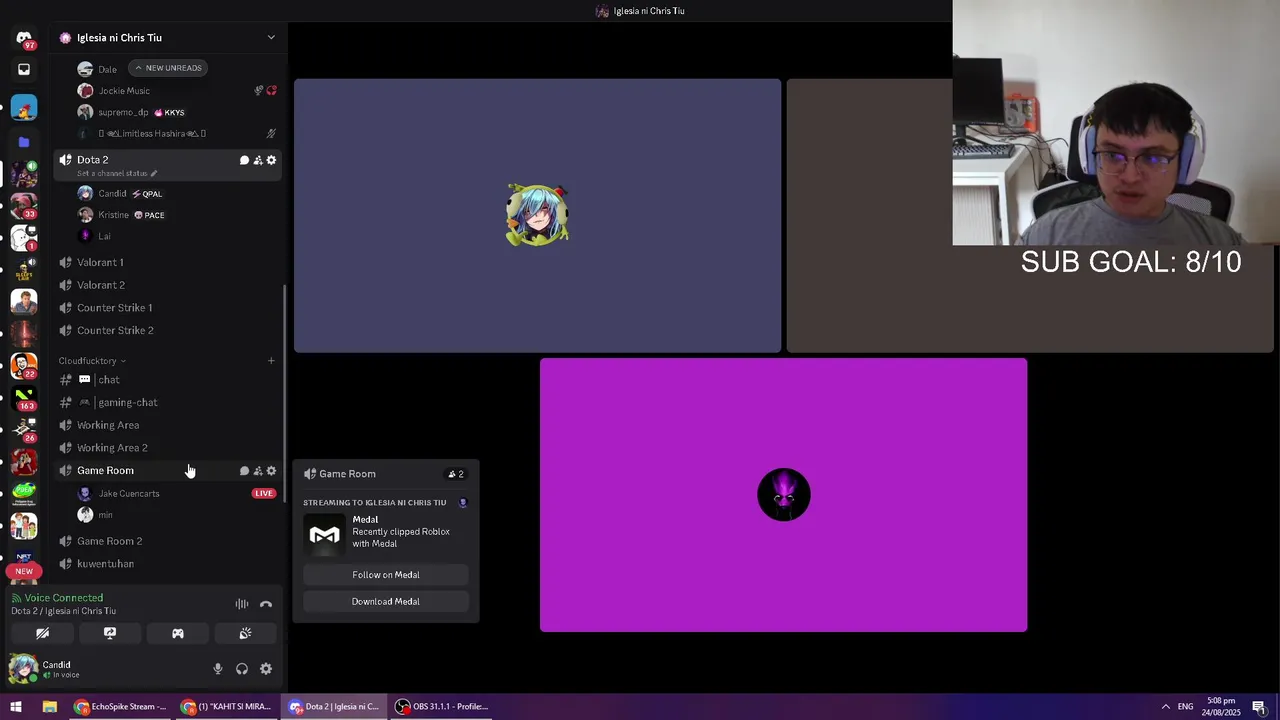Deafen with headphones icon
1280x720 pixels.
(x=242, y=669)
